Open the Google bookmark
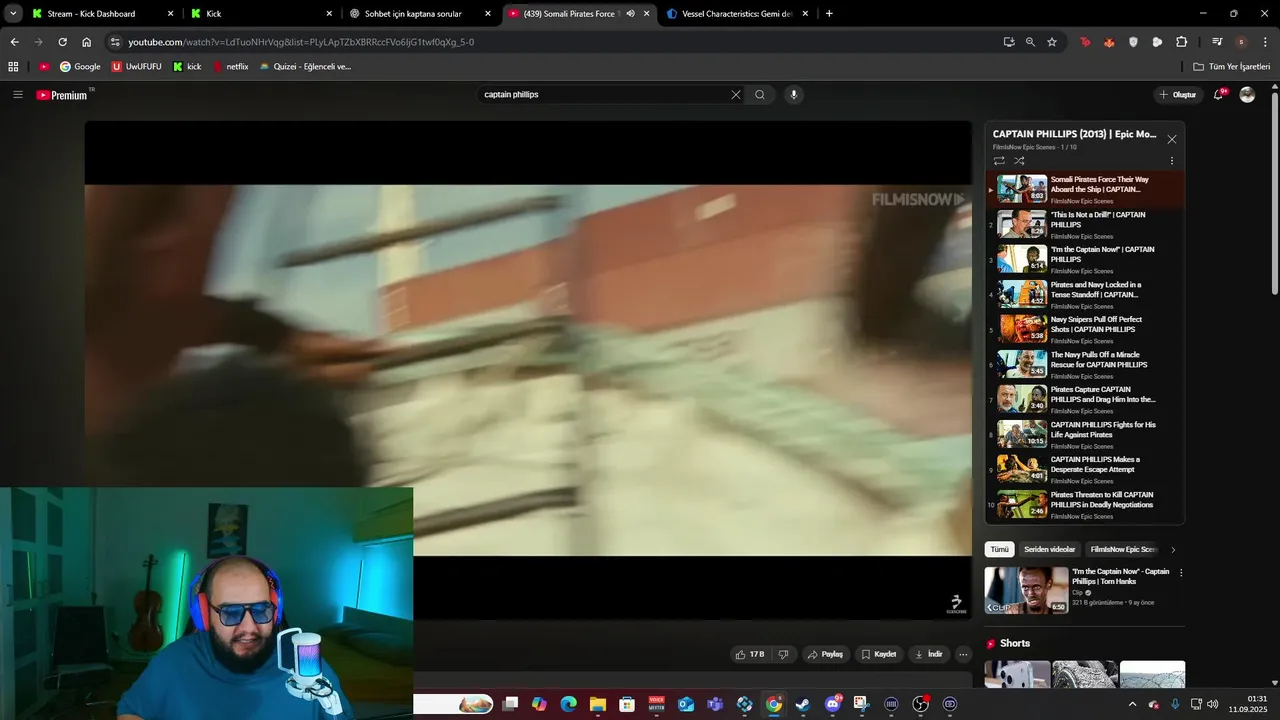1280x720 pixels. (80, 67)
